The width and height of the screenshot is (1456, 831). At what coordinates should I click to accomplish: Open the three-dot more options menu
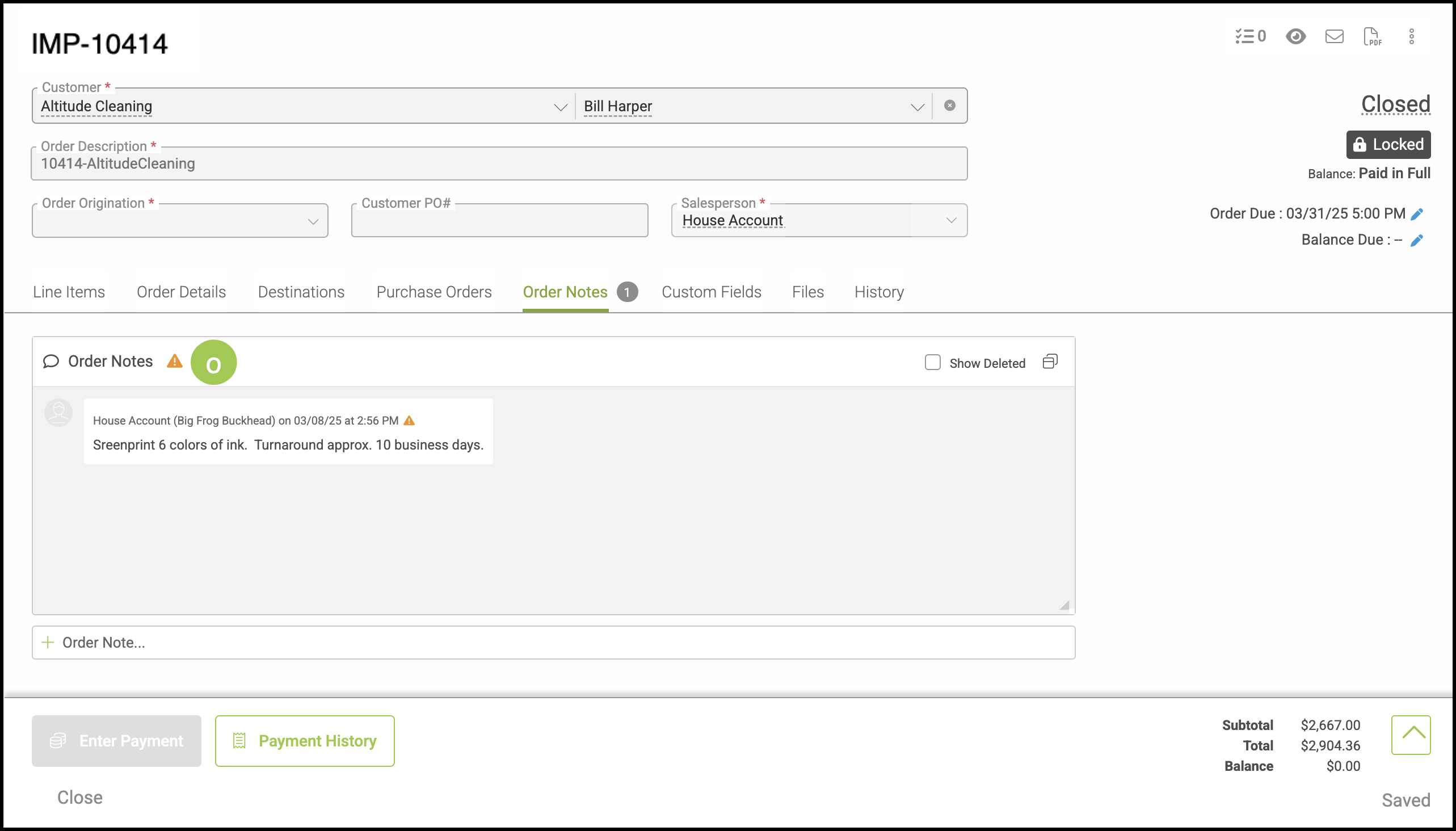pos(1412,36)
